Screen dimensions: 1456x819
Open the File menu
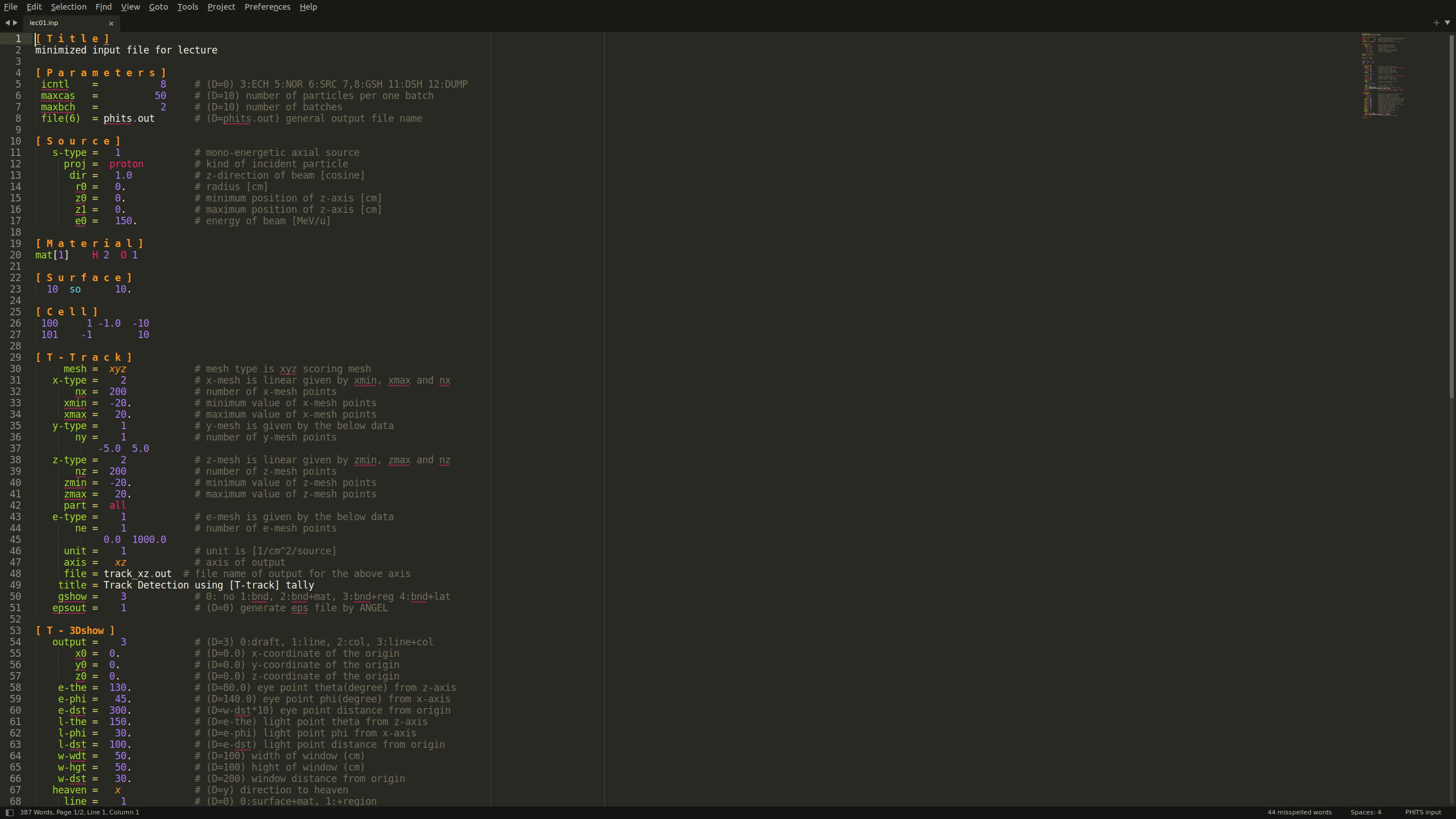pos(10,7)
